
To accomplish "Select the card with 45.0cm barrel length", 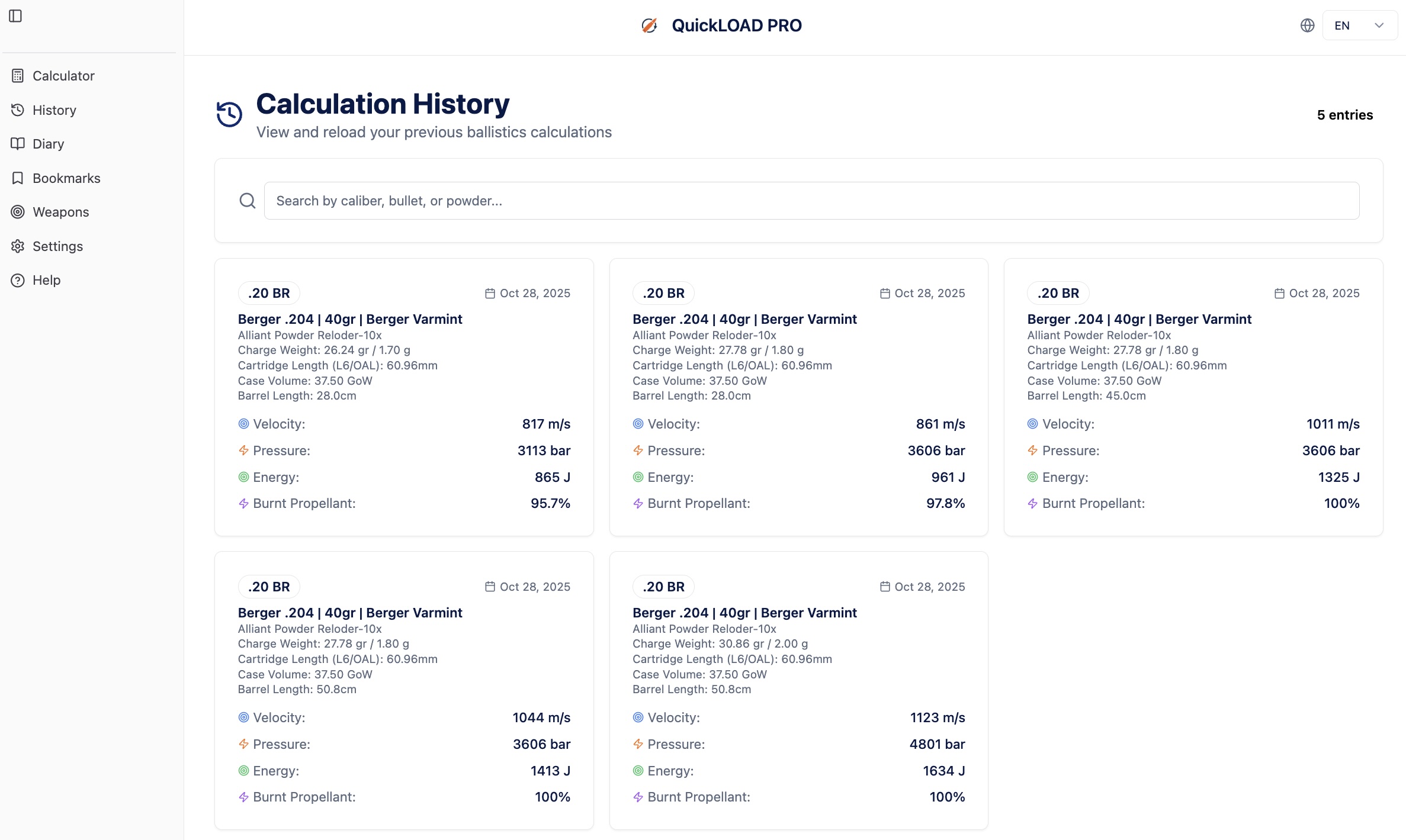I will point(1193,397).
